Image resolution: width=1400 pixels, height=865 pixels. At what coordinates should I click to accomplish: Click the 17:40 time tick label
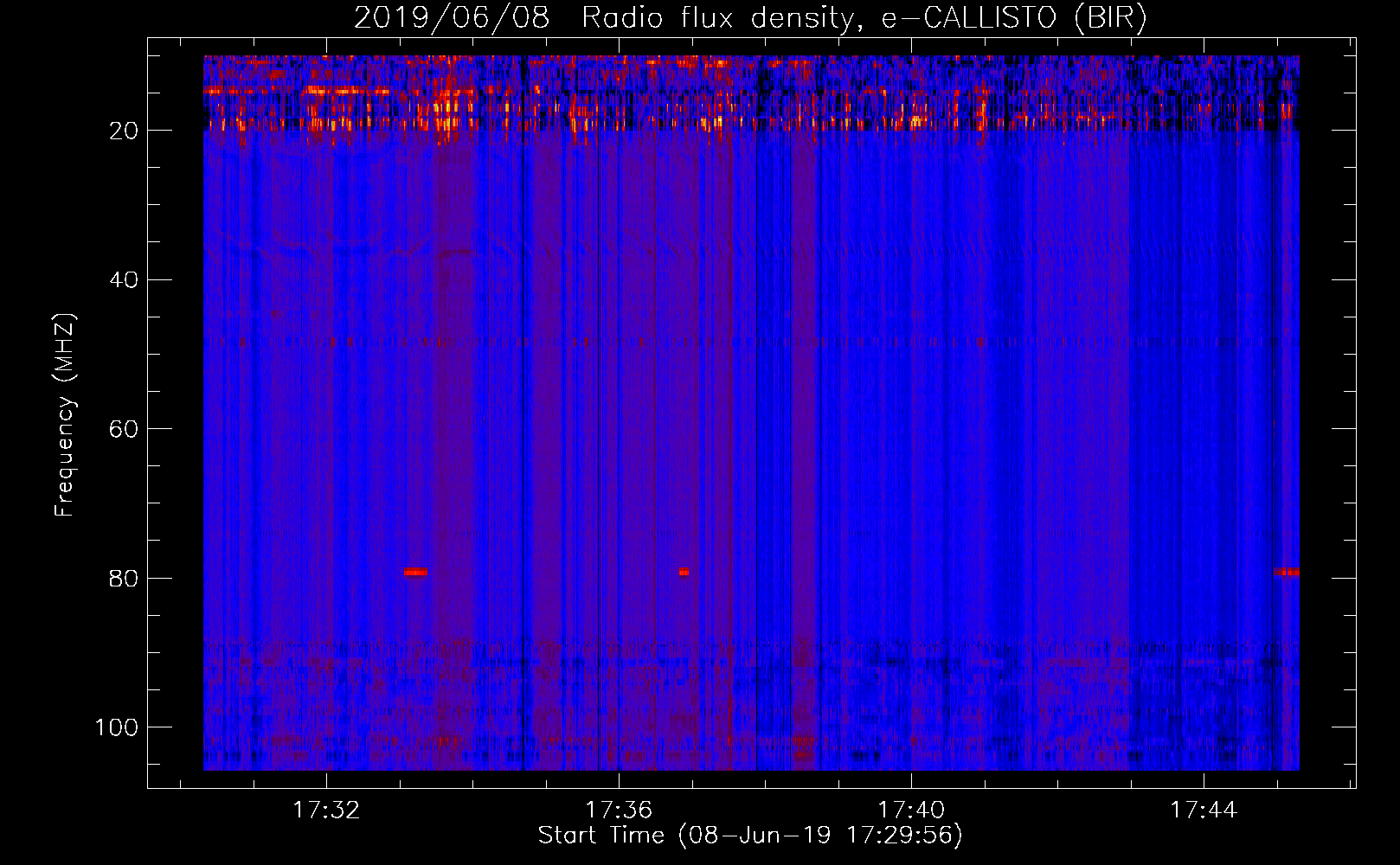point(911,811)
